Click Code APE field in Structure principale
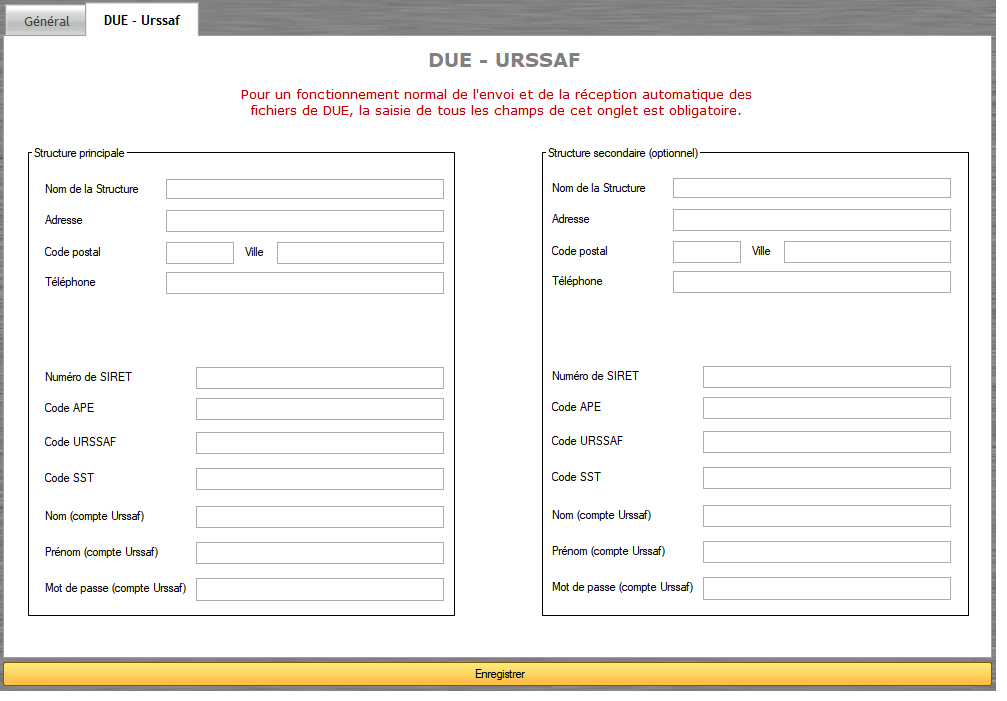Image resolution: width=1007 pixels, height=701 pixels. point(320,408)
